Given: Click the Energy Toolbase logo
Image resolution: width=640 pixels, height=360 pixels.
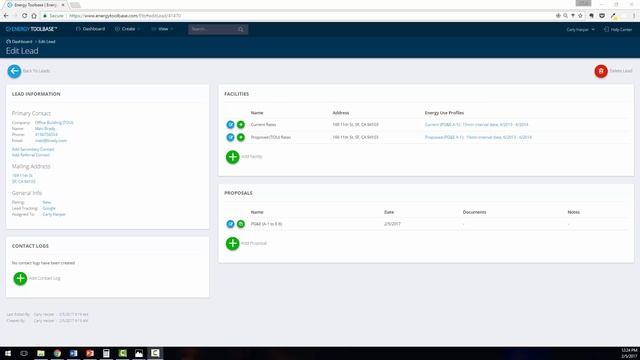Looking at the screenshot, I should (x=31, y=29).
